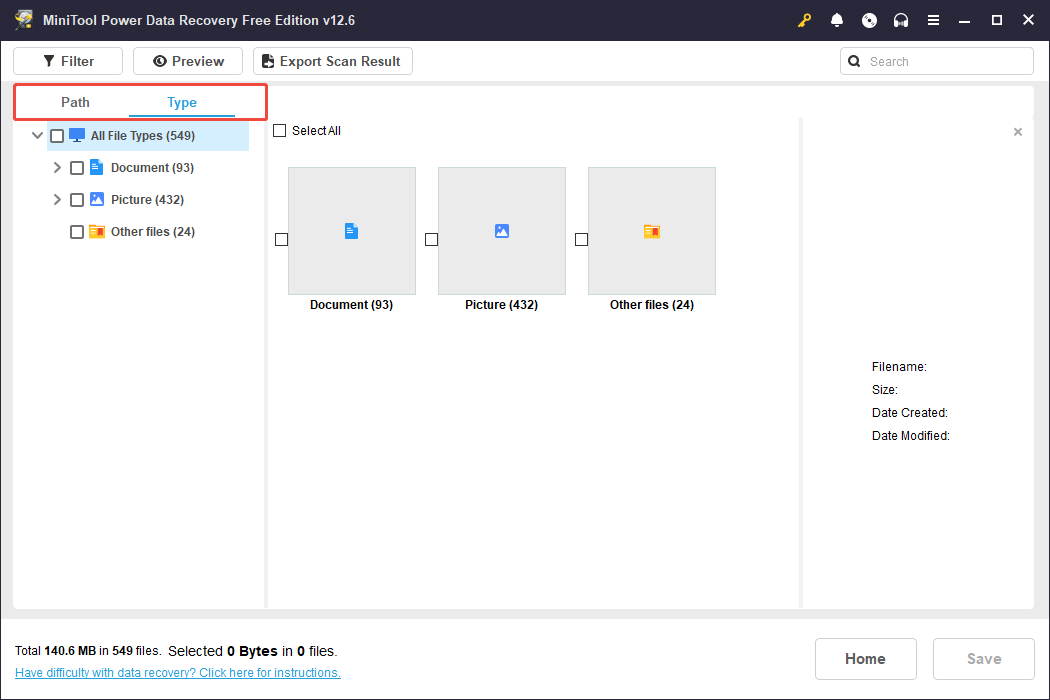Screen dimensions: 1050x700
Task: Open the Other files category thumbnail
Action: coord(651,231)
